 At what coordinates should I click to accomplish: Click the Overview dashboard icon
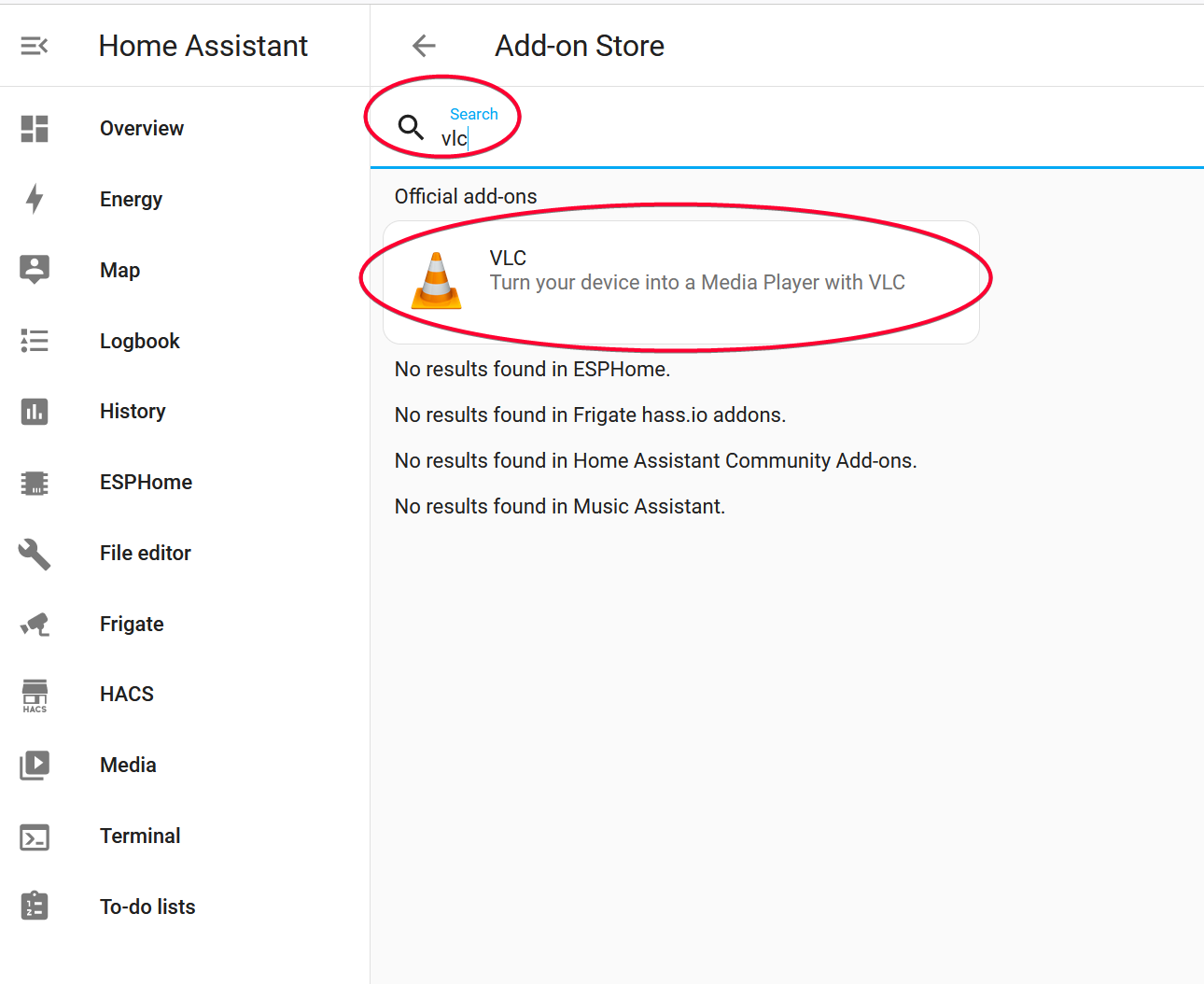pyautogui.click(x=35, y=129)
